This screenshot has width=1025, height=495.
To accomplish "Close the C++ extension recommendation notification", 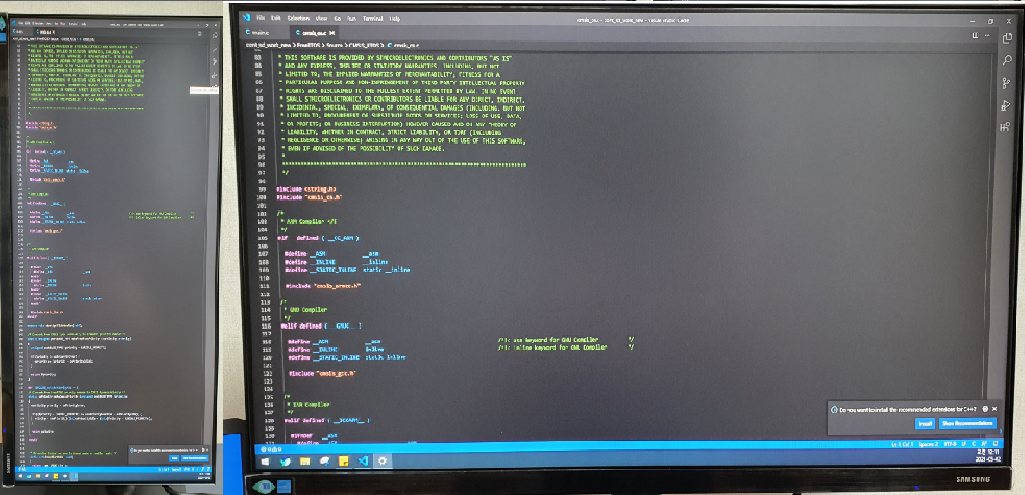I will [994, 409].
